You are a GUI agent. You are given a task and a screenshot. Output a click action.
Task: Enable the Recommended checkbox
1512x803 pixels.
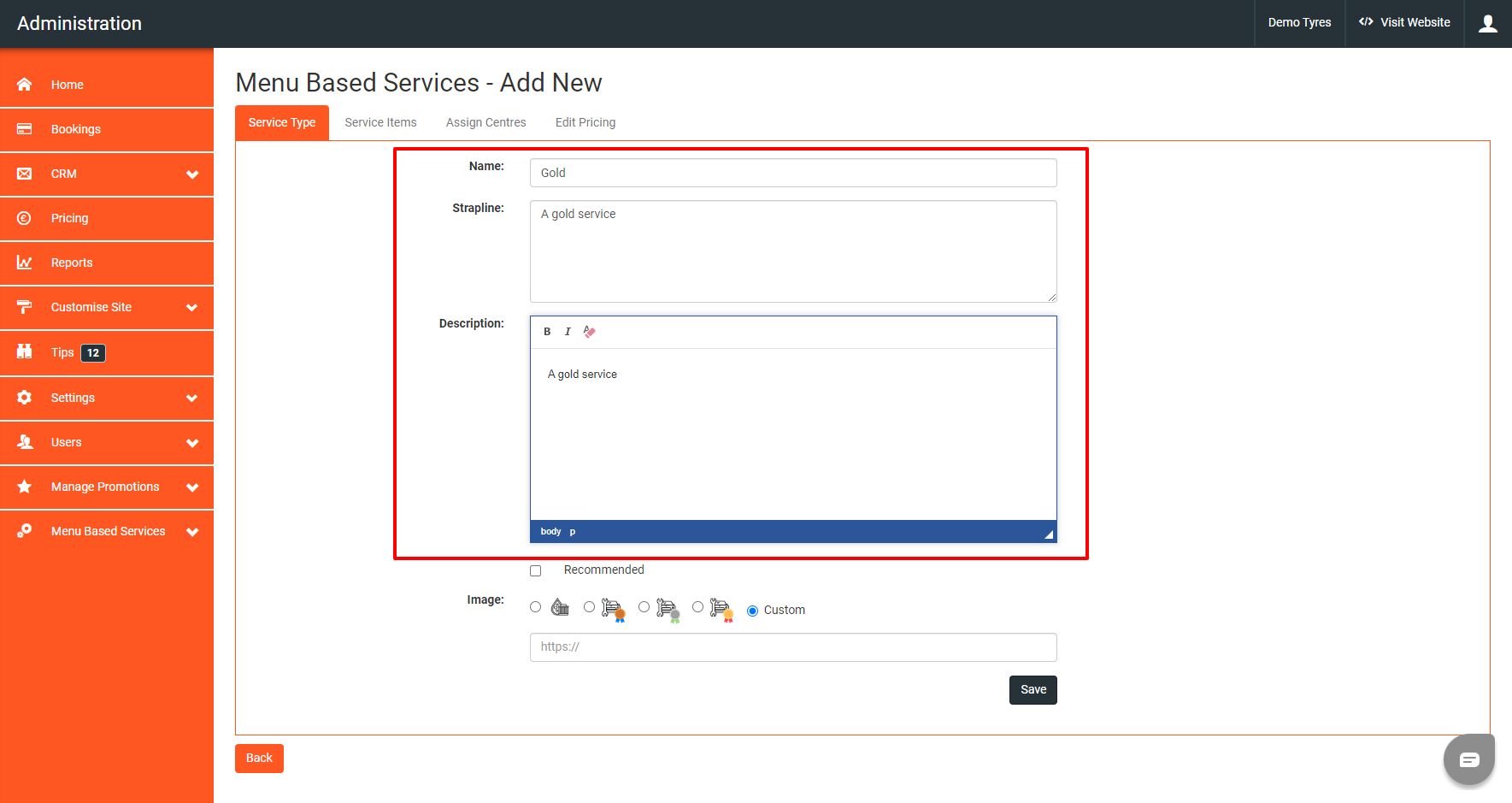point(535,570)
